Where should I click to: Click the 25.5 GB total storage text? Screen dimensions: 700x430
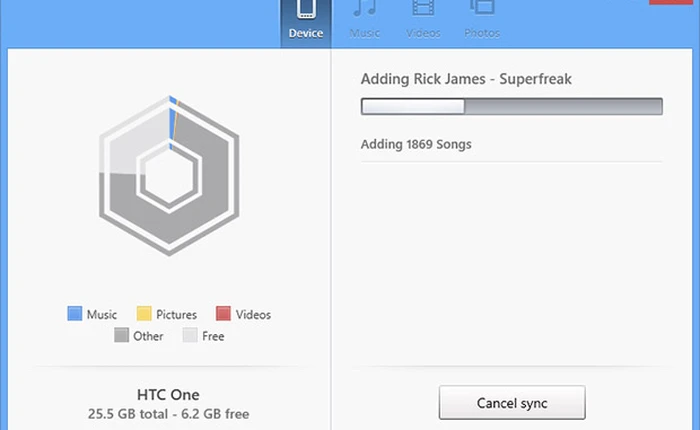(x=168, y=413)
